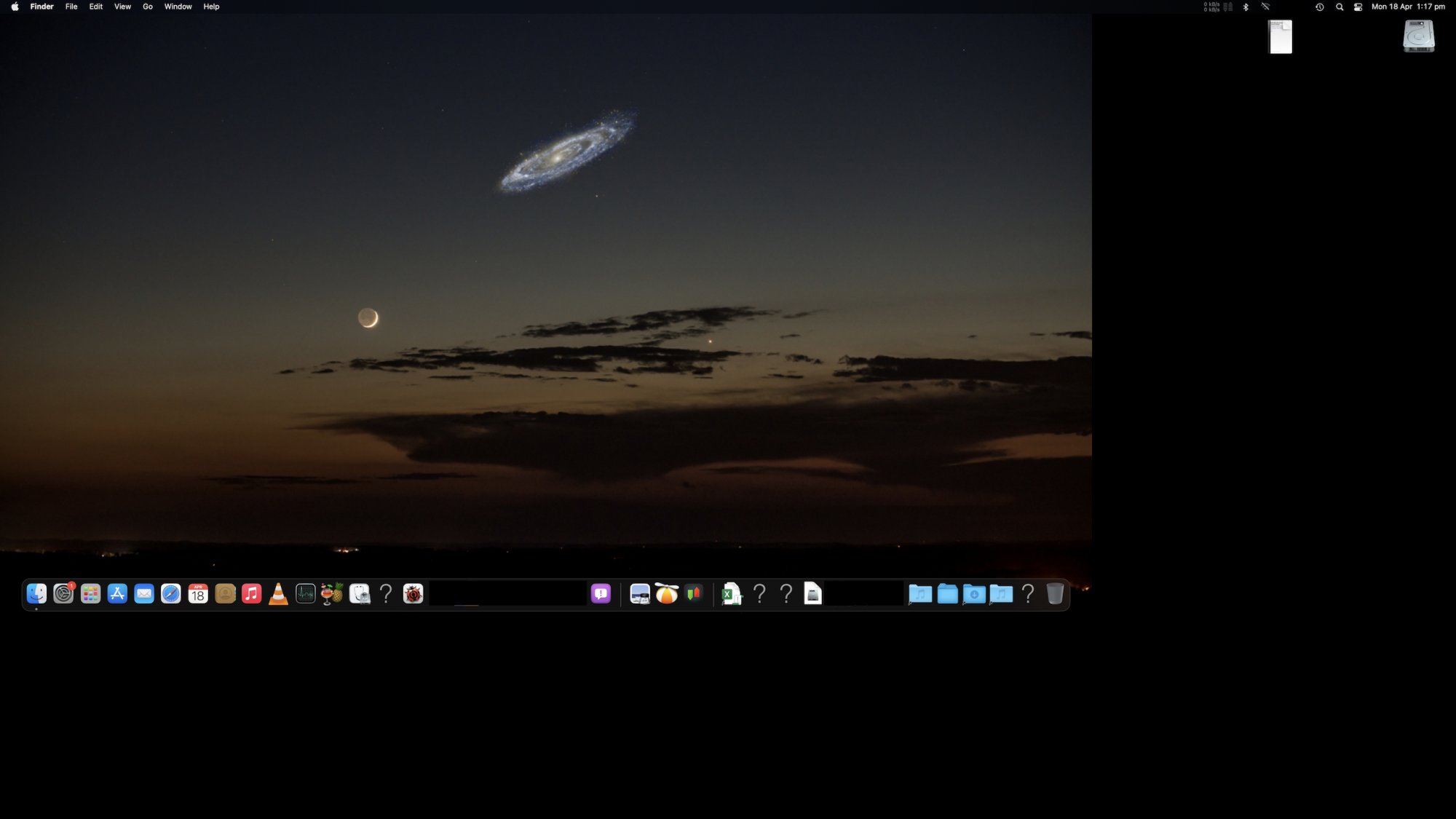Screen dimensions: 1456x819
Task: Open Safari browser in the dock
Action: 170,595
